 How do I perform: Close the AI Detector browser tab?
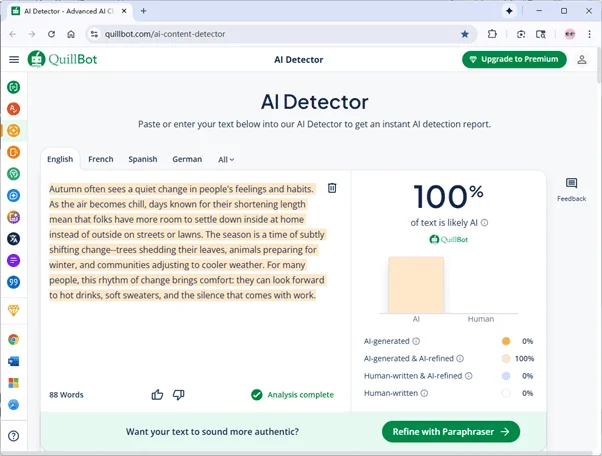coord(124,11)
